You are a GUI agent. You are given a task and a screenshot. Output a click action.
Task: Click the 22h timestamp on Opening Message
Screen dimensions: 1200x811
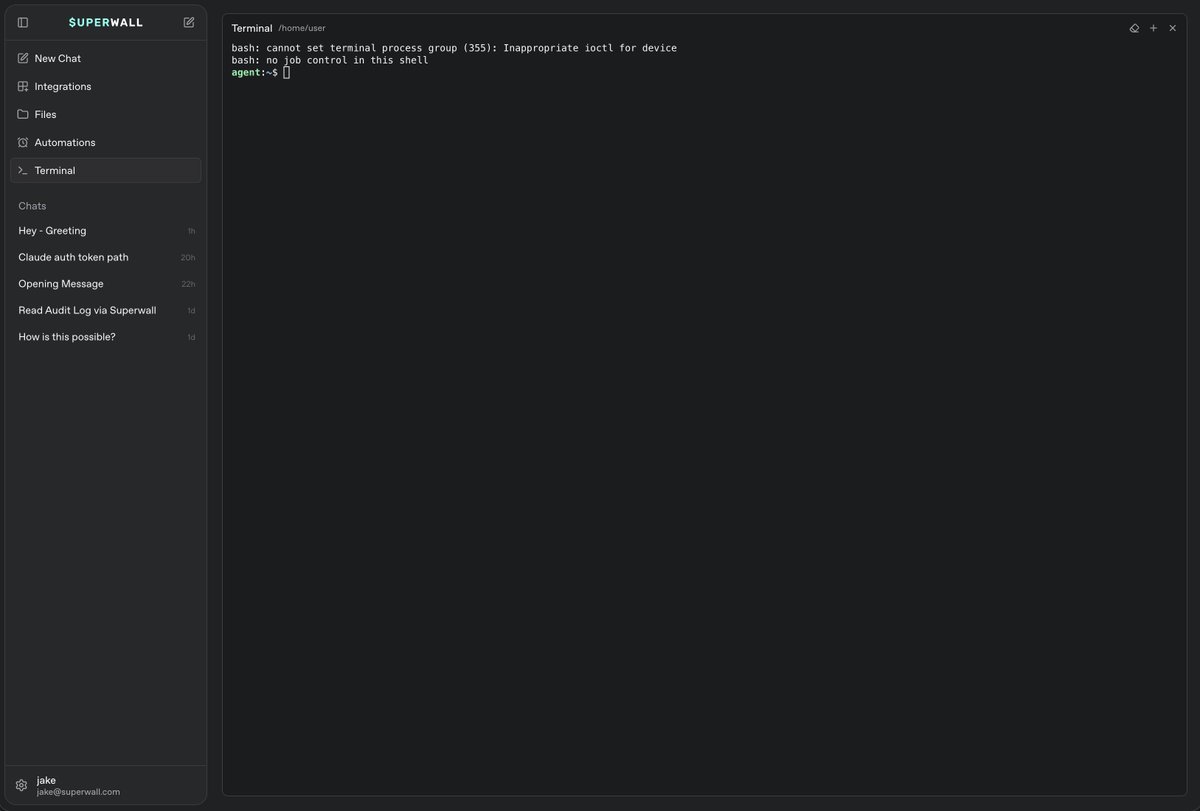coord(188,284)
